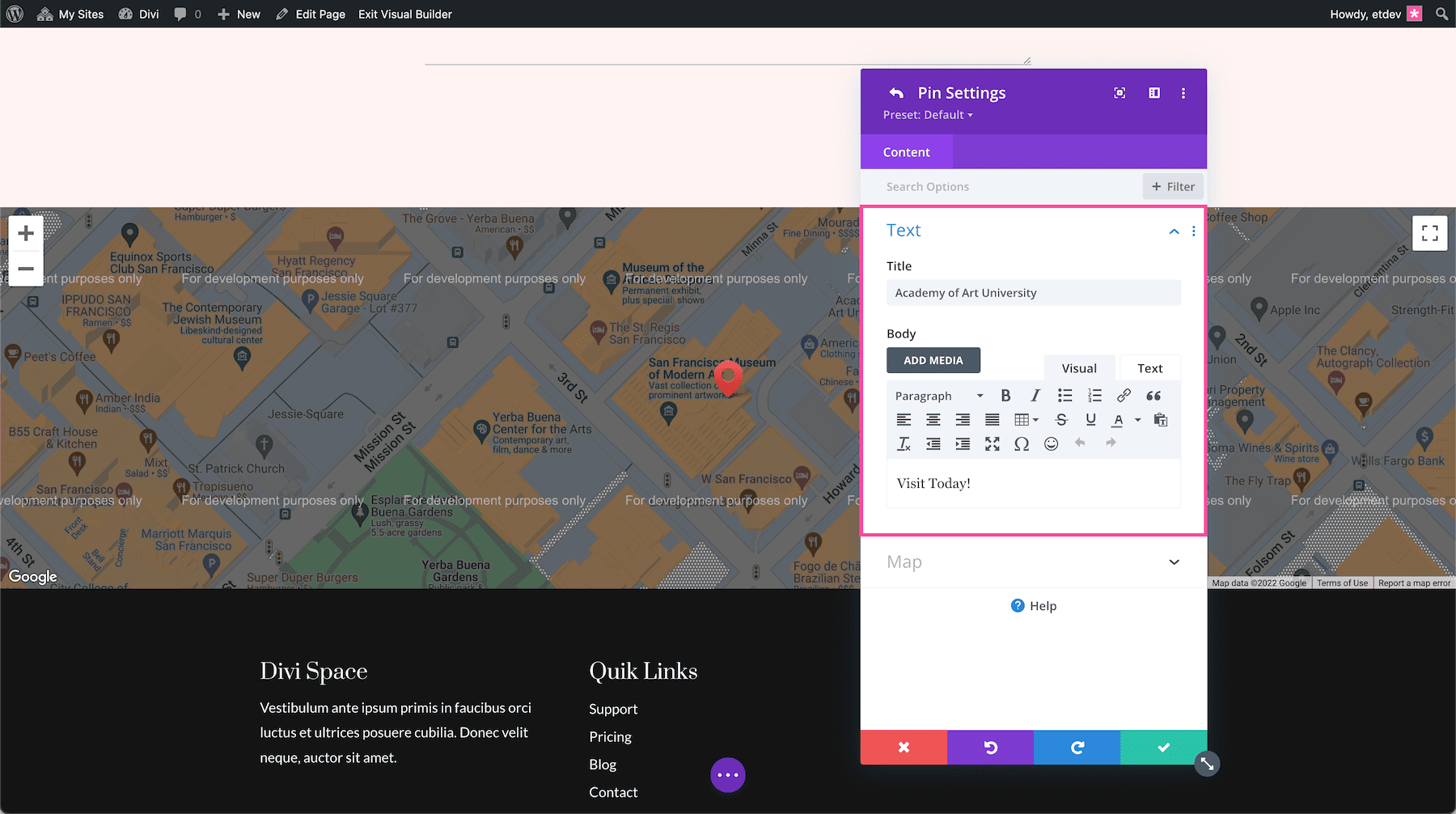Select the Content tab in Pin Settings

point(906,151)
